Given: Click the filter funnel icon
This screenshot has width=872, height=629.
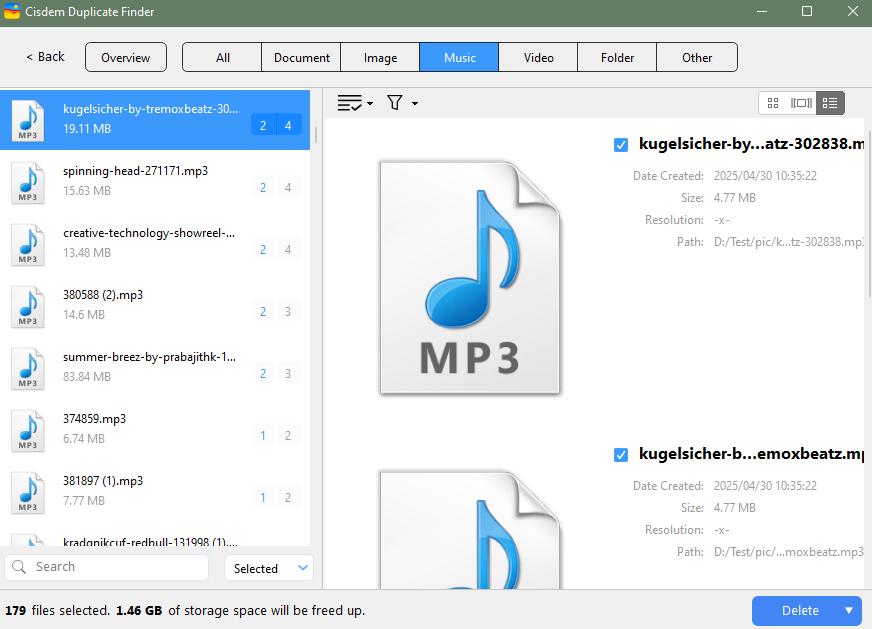Looking at the screenshot, I should [395, 102].
